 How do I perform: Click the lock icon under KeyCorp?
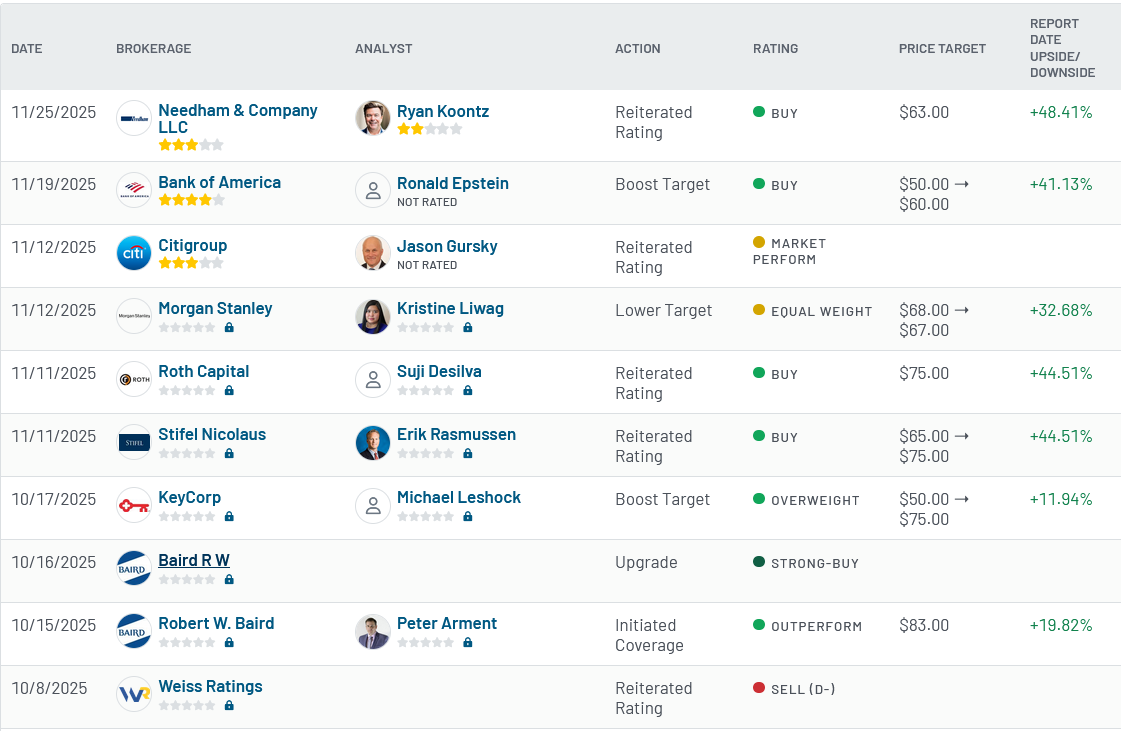click(x=229, y=516)
